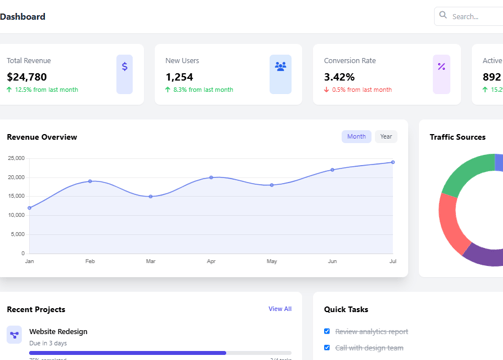
Task: Click the Apr data point on revenue chart
Action: [x=211, y=178]
